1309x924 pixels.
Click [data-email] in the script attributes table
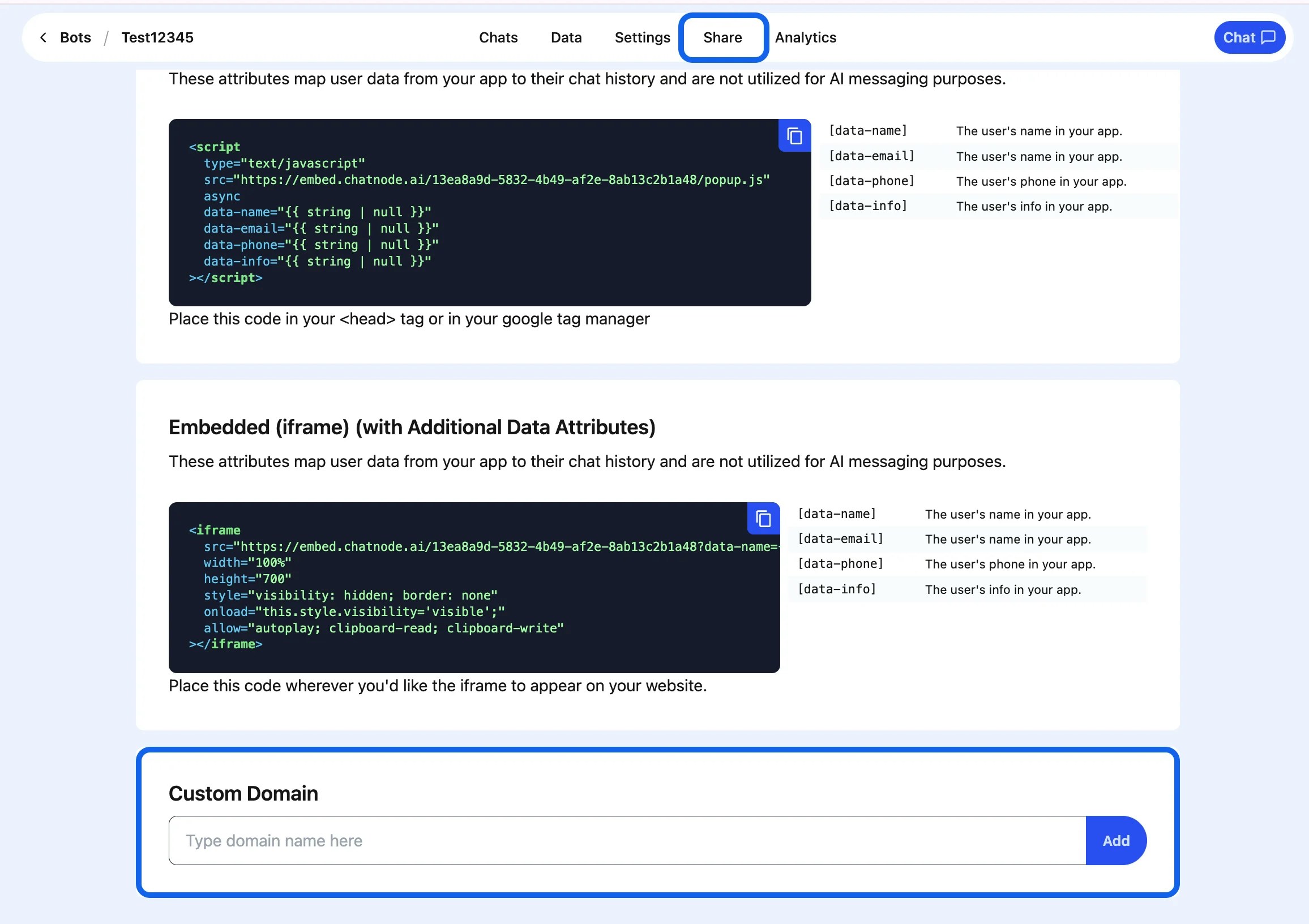871,156
